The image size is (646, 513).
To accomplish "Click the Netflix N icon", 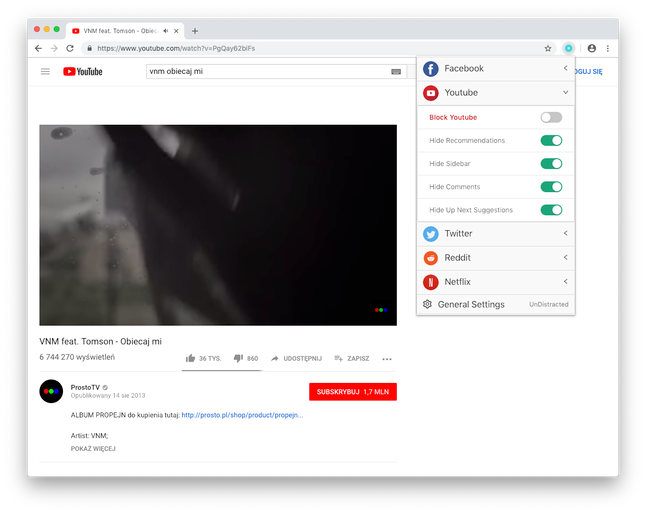I will [x=431, y=282].
